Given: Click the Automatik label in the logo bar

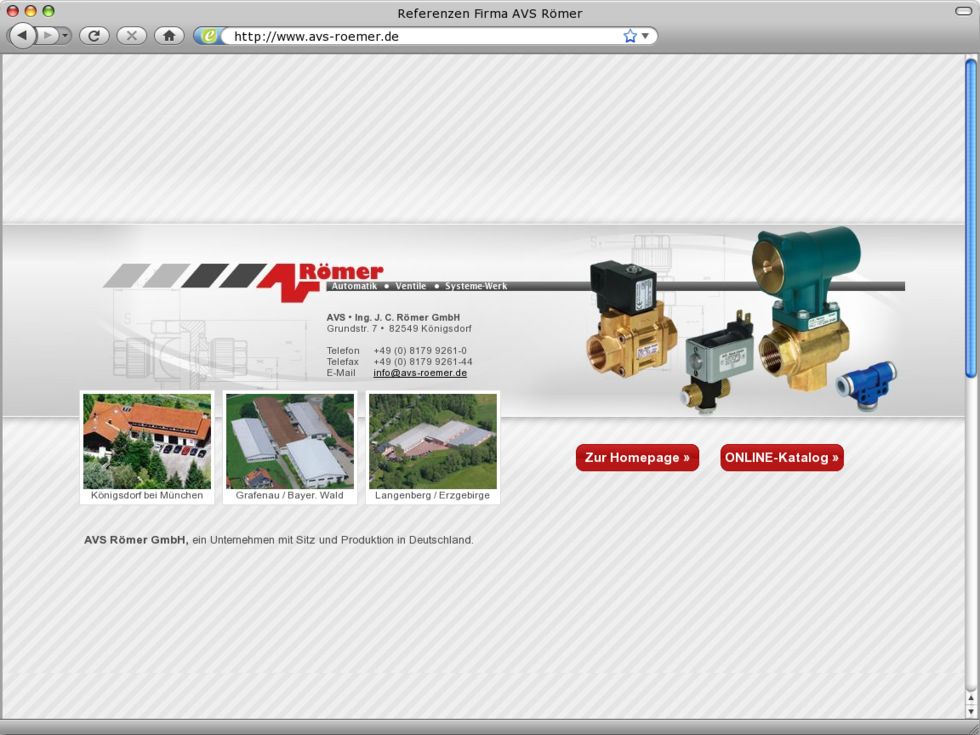Looking at the screenshot, I should coord(354,286).
